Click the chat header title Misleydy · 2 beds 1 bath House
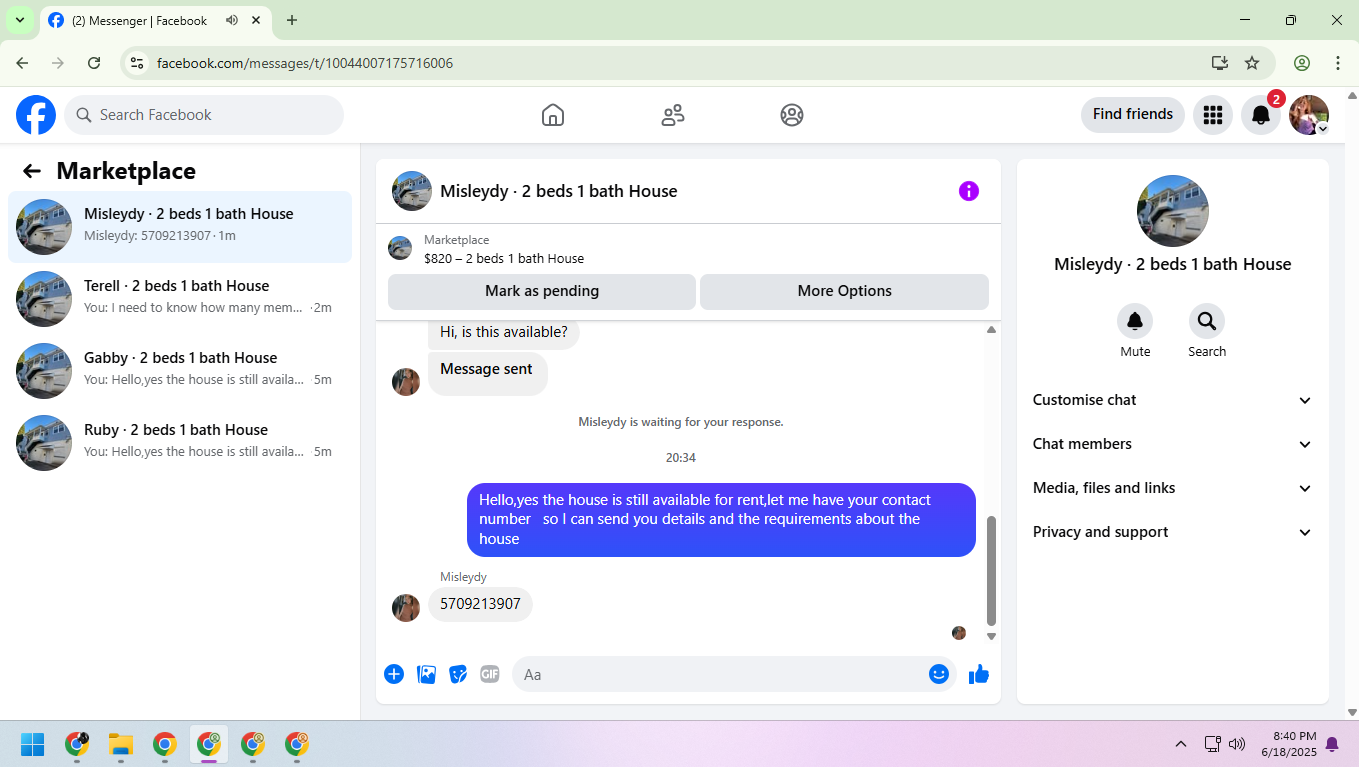 click(559, 191)
